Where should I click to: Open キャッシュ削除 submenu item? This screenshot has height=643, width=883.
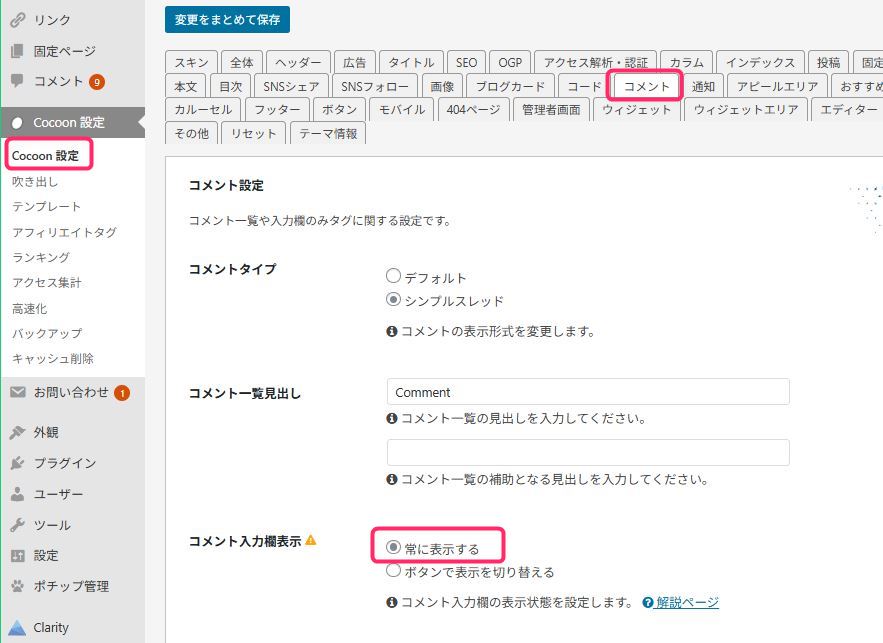pyautogui.click(x=52, y=359)
